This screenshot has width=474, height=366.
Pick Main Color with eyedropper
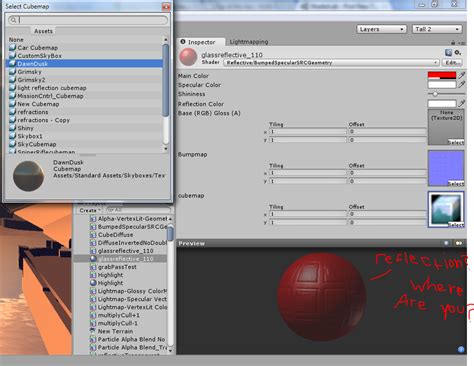[x=462, y=76]
